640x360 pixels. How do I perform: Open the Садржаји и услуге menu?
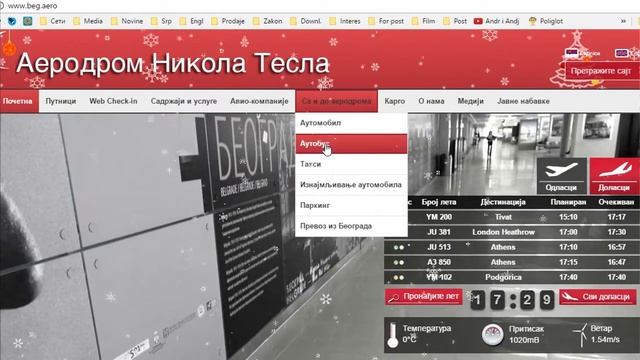pyautogui.click(x=184, y=101)
